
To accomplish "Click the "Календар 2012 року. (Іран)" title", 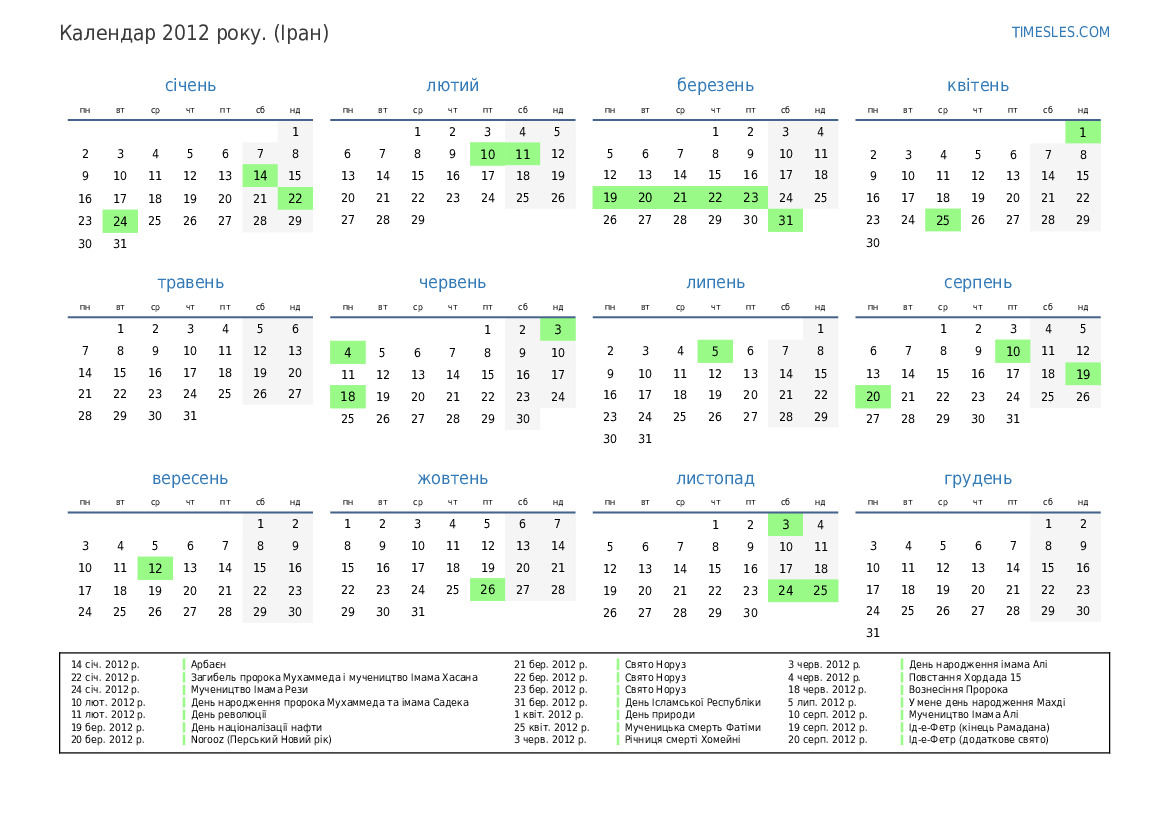I will point(194,33).
